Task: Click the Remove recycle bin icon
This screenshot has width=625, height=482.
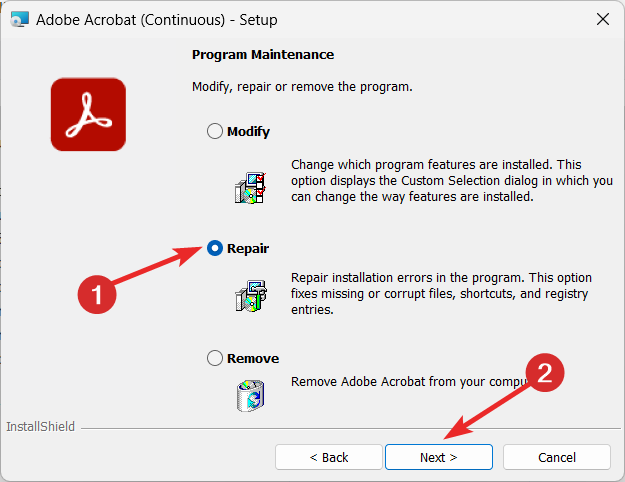Action: (x=251, y=395)
